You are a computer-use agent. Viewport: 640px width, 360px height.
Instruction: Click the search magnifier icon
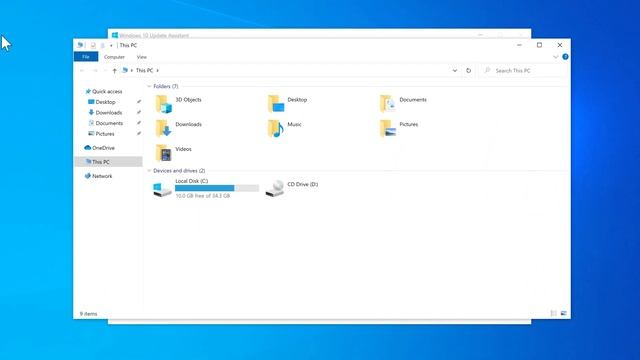pyautogui.click(x=487, y=71)
